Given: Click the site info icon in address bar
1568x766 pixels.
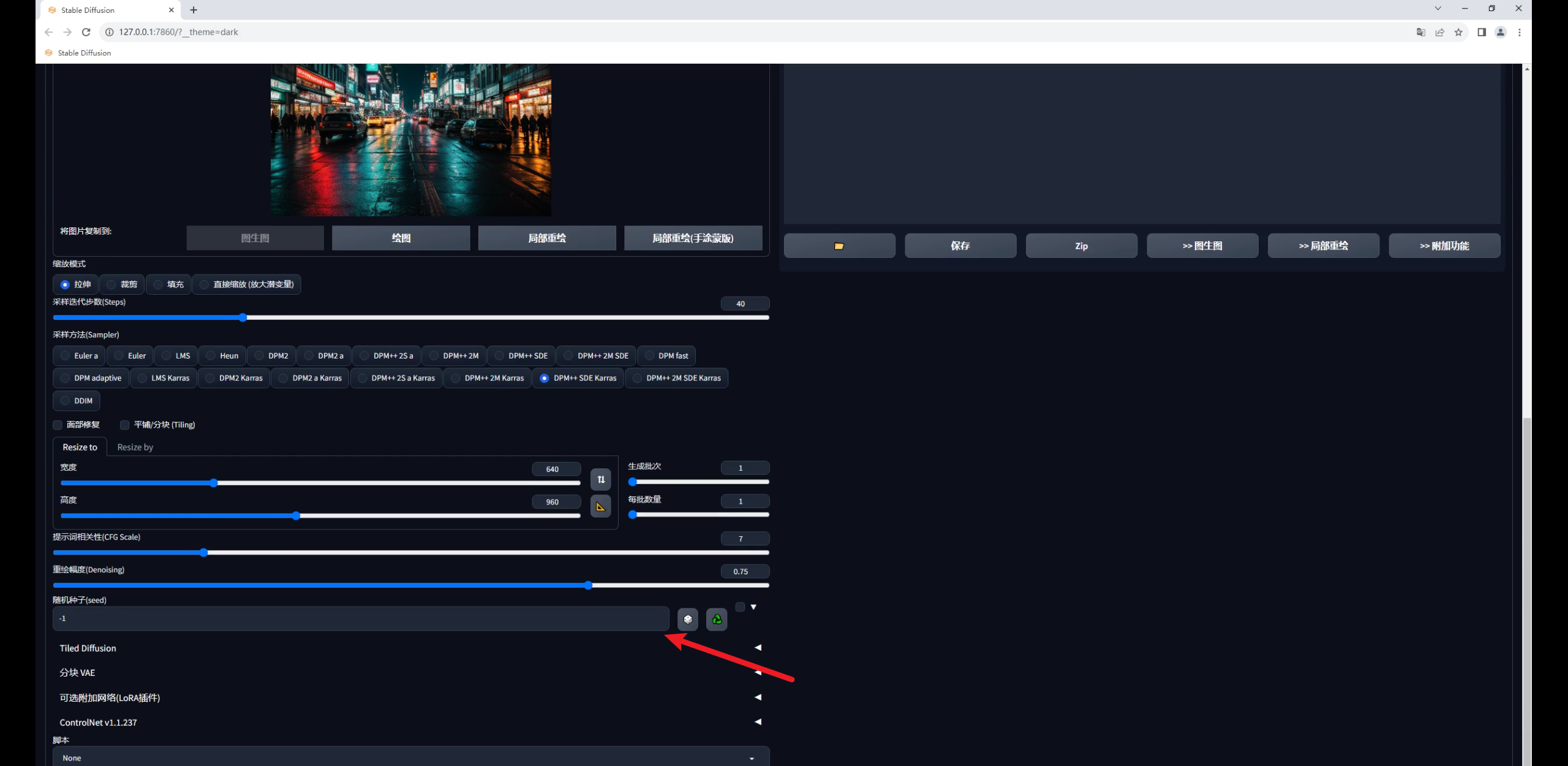Looking at the screenshot, I should click(x=109, y=32).
